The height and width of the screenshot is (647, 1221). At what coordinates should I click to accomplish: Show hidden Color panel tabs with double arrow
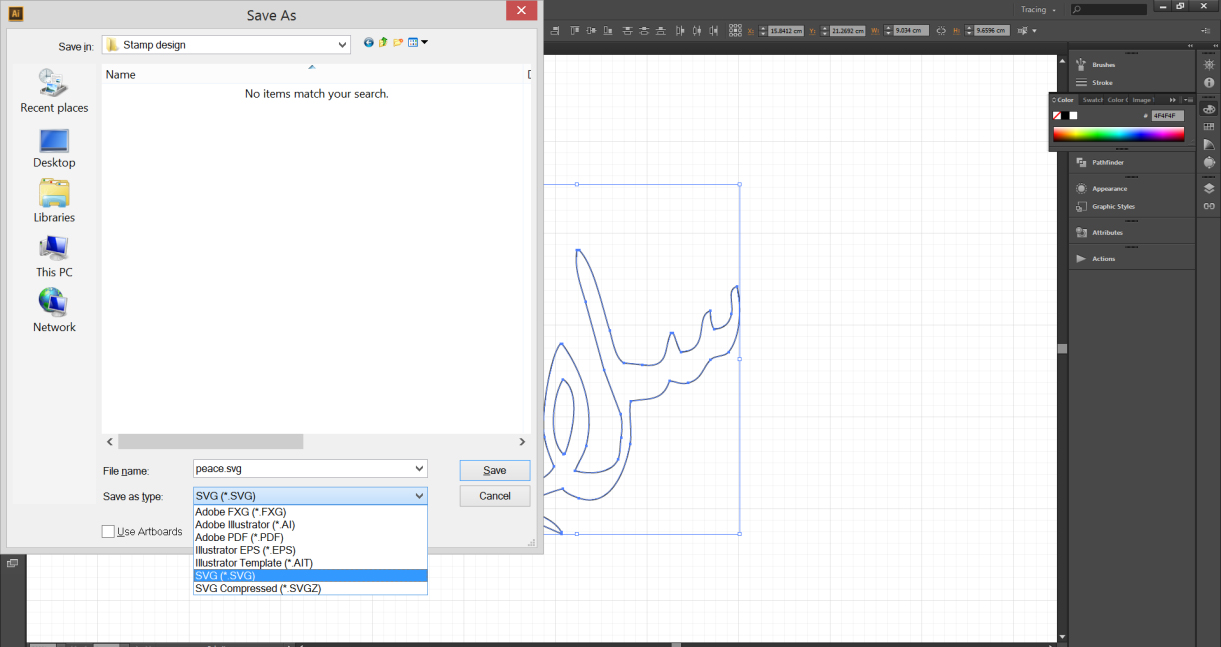click(1172, 100)
